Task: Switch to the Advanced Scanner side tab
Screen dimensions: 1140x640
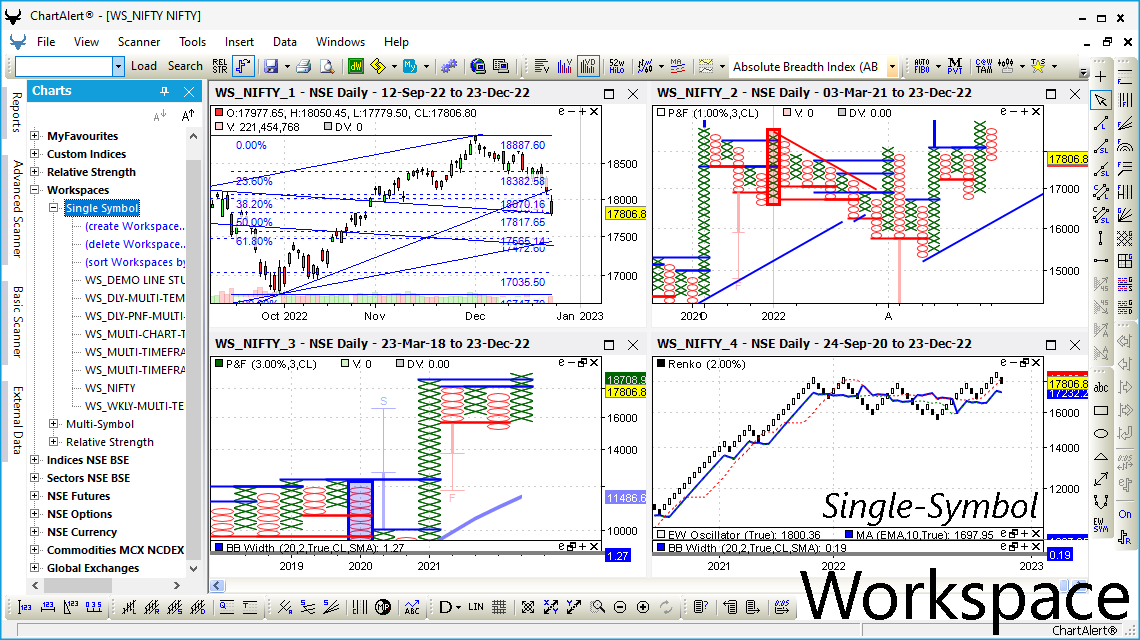Action: click(16, 209)
